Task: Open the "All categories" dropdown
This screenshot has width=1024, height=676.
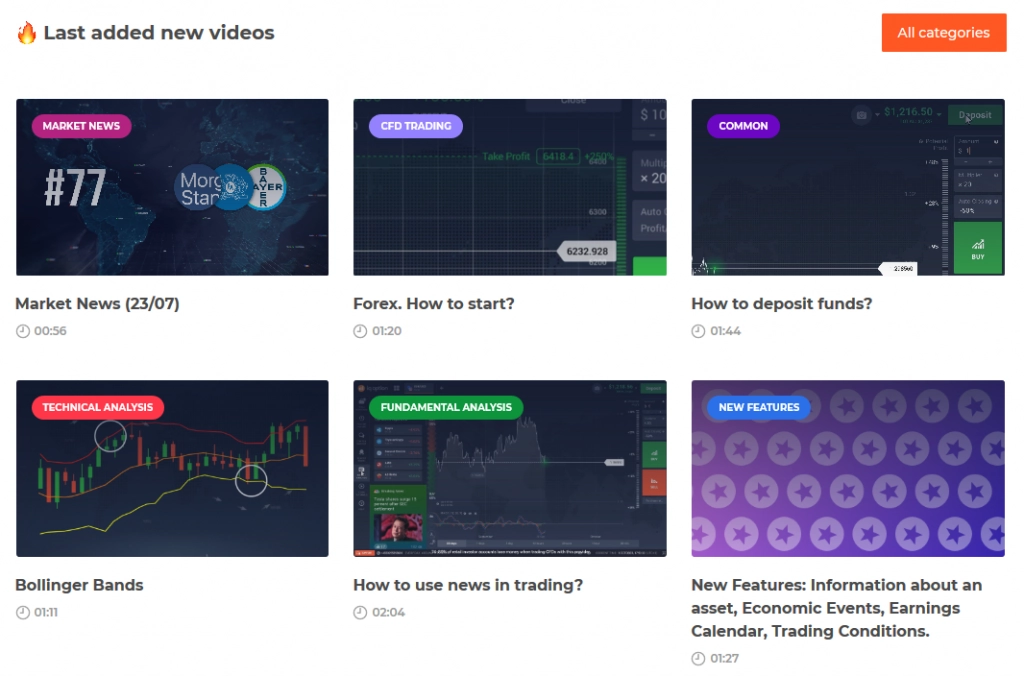Action: [x=943, y=32]
